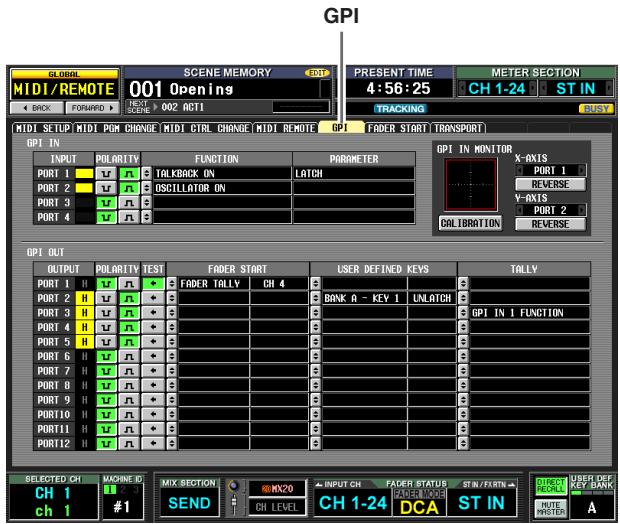The width and height of the screenshot is (620, 524).
Task: Open function selector for GPI IN PORT 4
Action: click(x=147, y=217)
